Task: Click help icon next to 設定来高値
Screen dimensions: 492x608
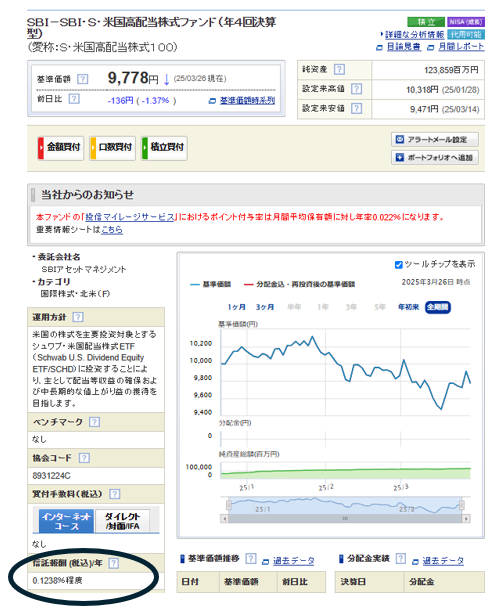Action: coord(356,89)
